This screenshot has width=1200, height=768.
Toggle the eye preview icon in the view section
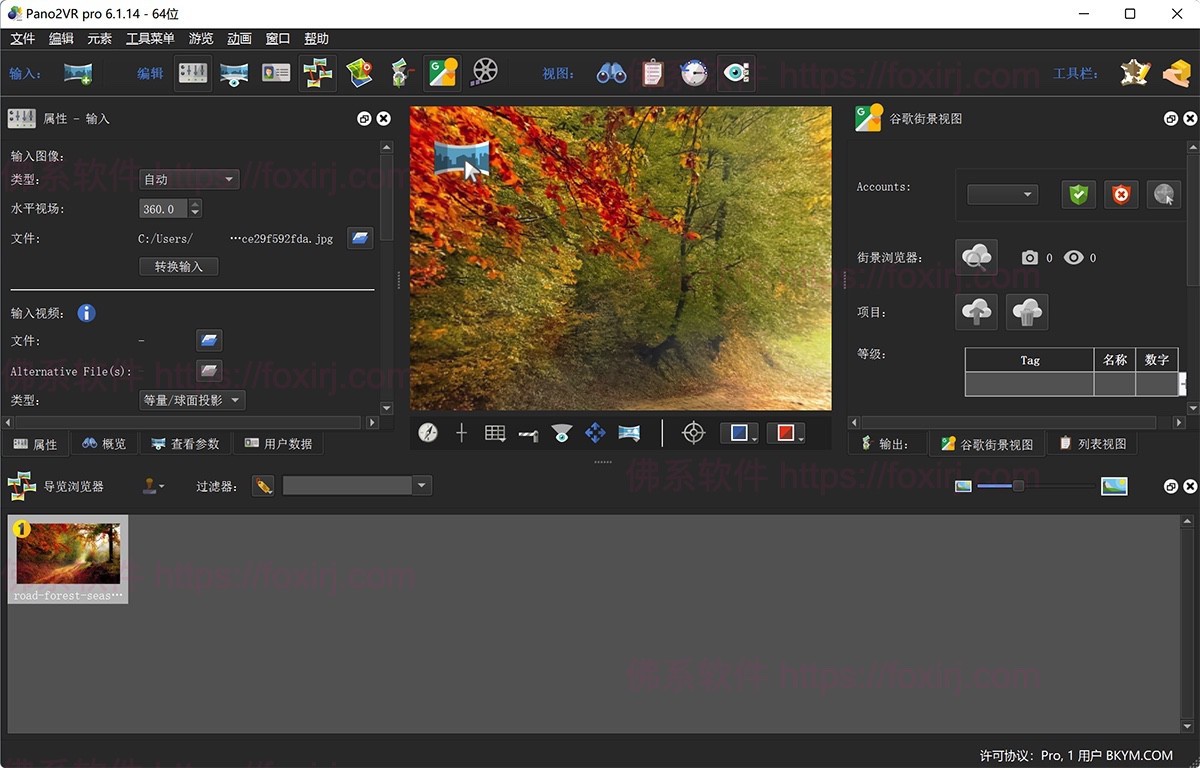point(736,71)
